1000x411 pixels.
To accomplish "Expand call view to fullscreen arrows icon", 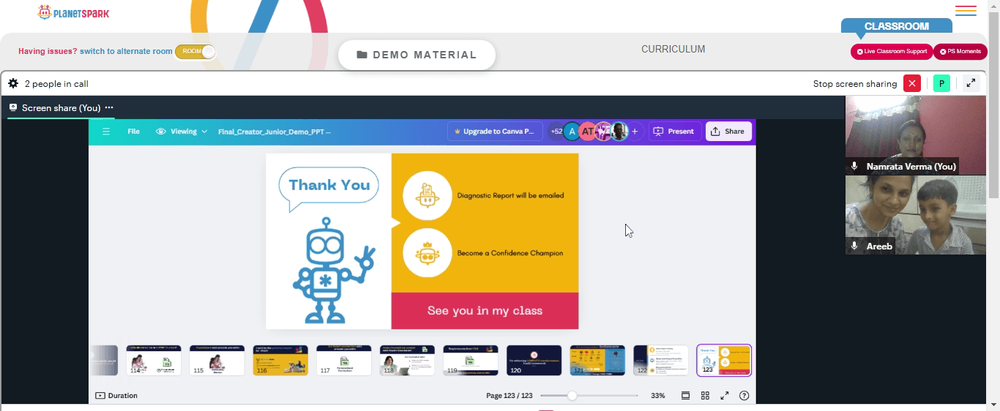I will pyautogui.click(x=971, y=84).
